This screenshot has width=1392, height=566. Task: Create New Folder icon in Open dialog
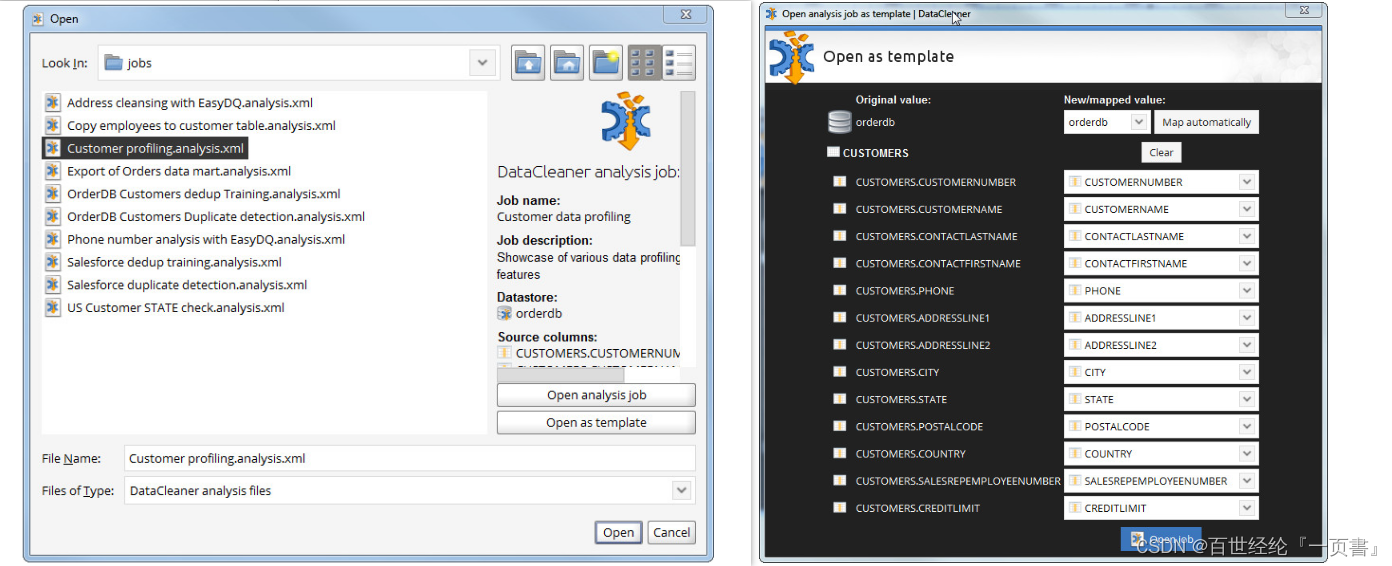pyautogui.click(x=605, y=63)
